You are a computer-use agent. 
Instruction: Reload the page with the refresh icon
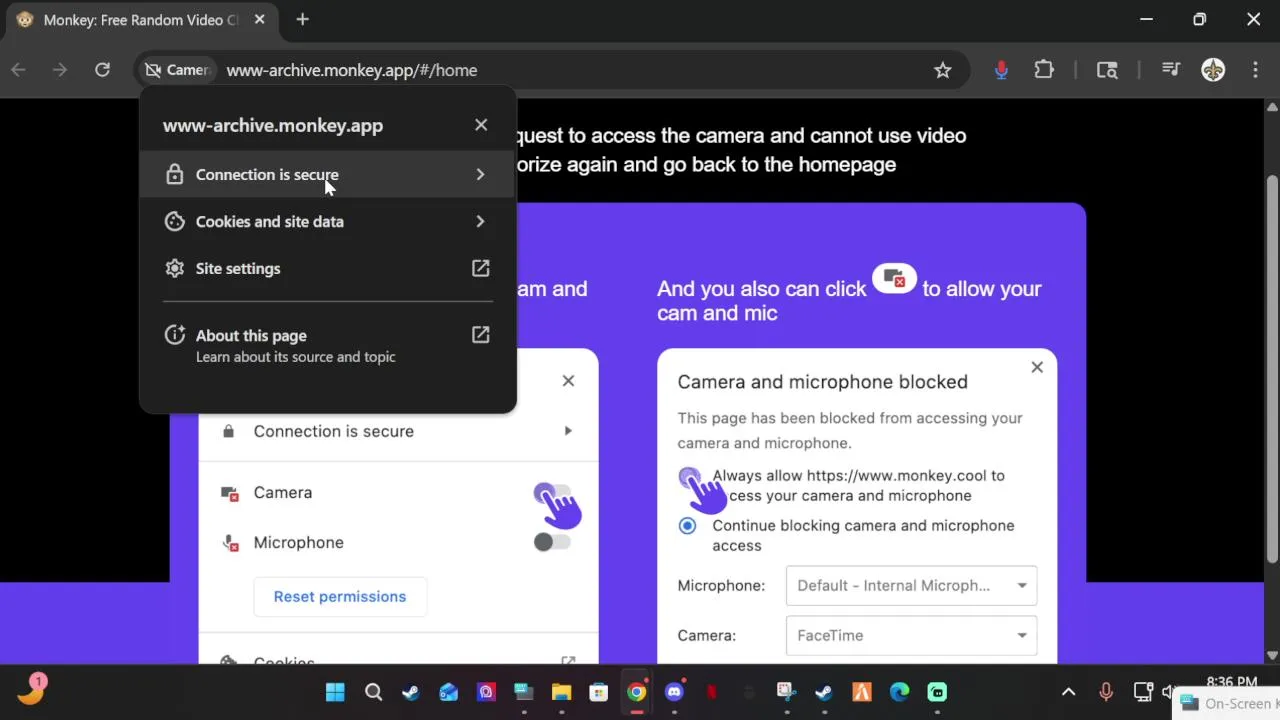(x=102, y=70)
